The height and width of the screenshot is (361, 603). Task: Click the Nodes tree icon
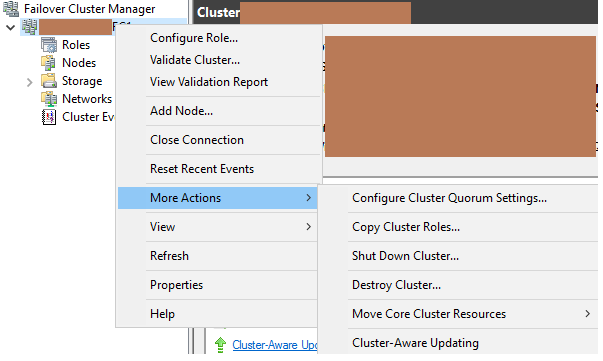pos(49,63)
